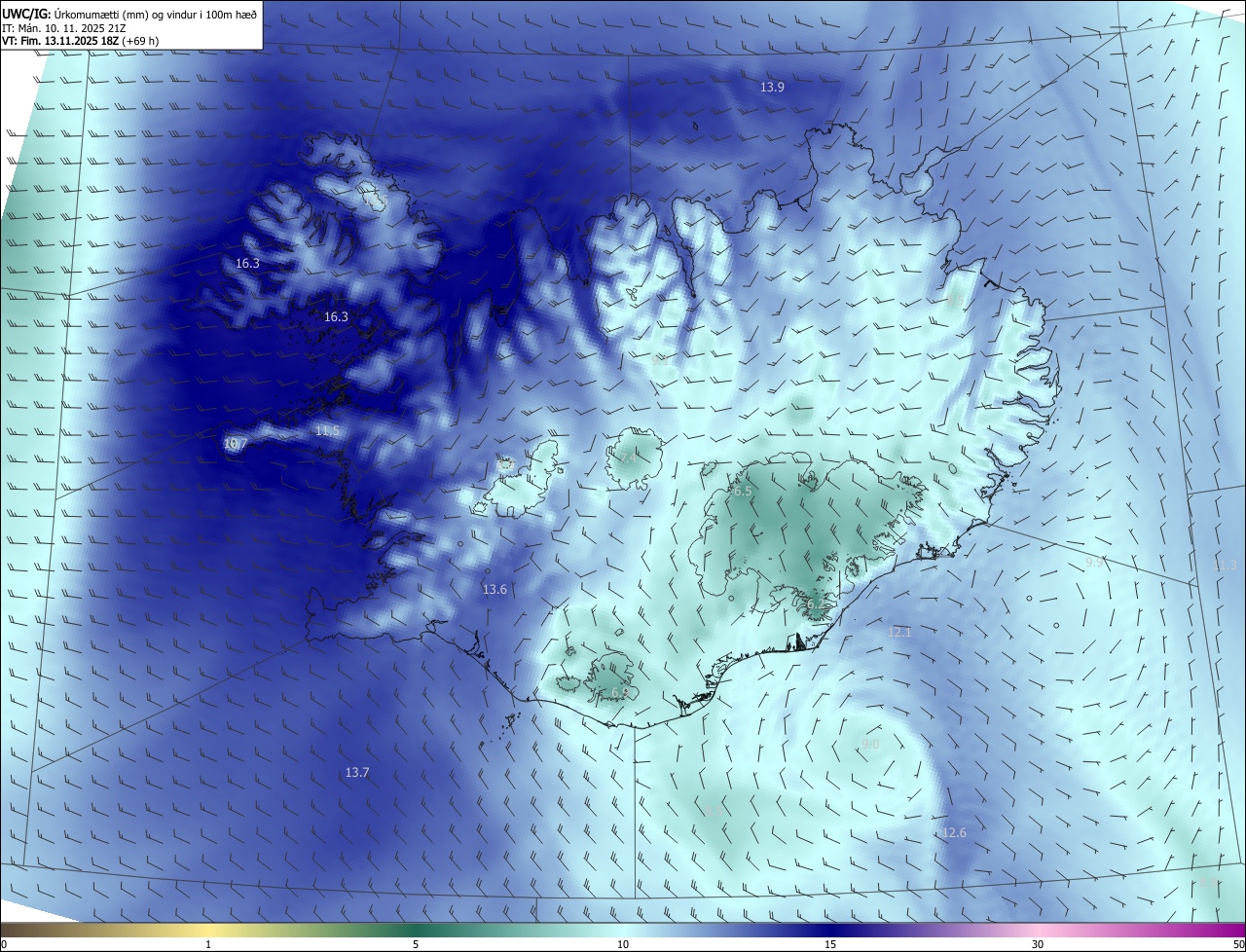Select the 6.5 value on the glacier
The height and width of the screenshot is (952, 1246).
[742, 493]
